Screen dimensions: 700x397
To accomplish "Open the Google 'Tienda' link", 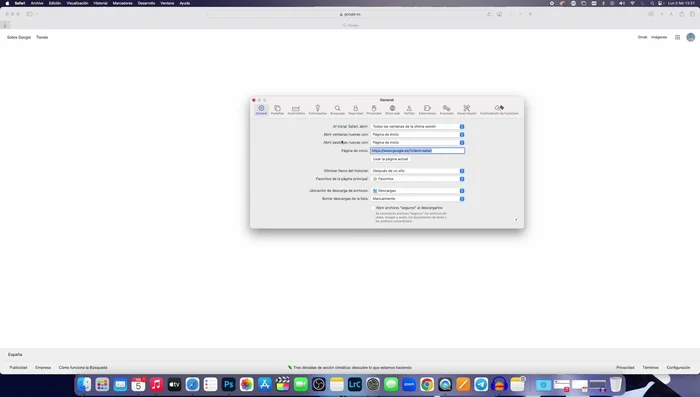I will pos(42,38).
